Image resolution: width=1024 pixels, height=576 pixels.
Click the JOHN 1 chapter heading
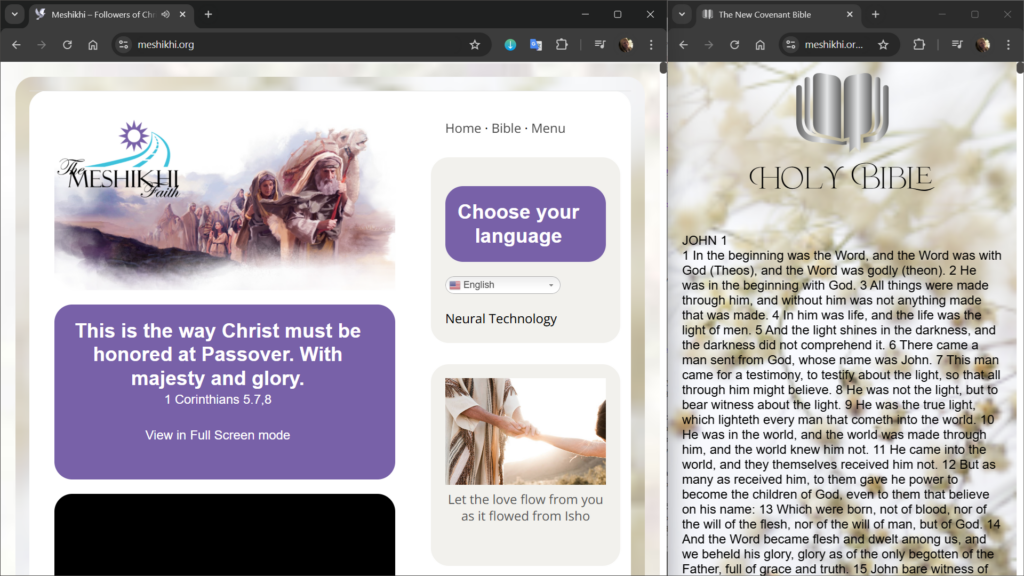click(x=704, y=240)
